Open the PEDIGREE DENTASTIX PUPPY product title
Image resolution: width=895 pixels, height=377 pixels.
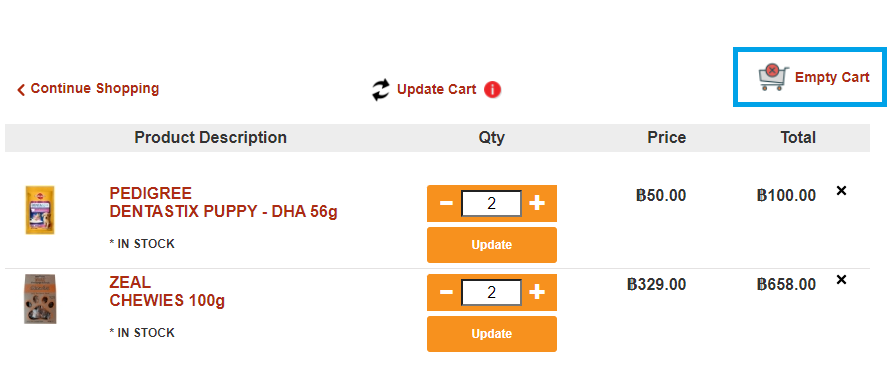tap(223, 202)
